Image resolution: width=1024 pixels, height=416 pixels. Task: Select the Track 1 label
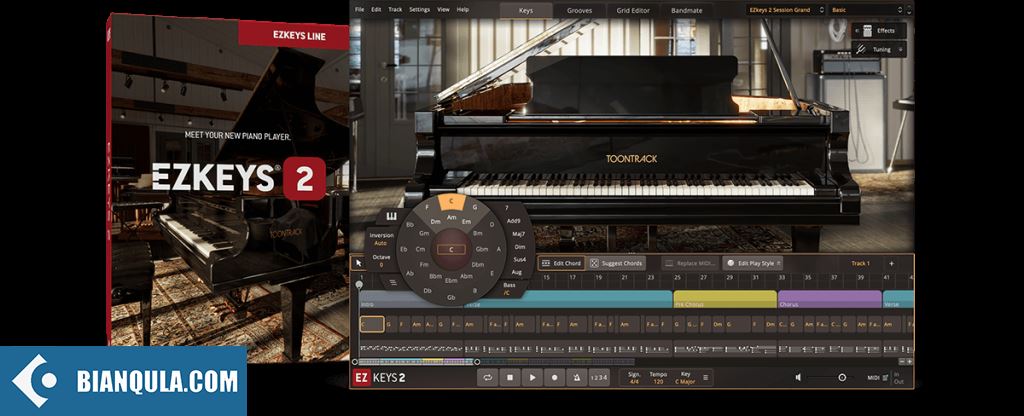[x=860, y=263]
